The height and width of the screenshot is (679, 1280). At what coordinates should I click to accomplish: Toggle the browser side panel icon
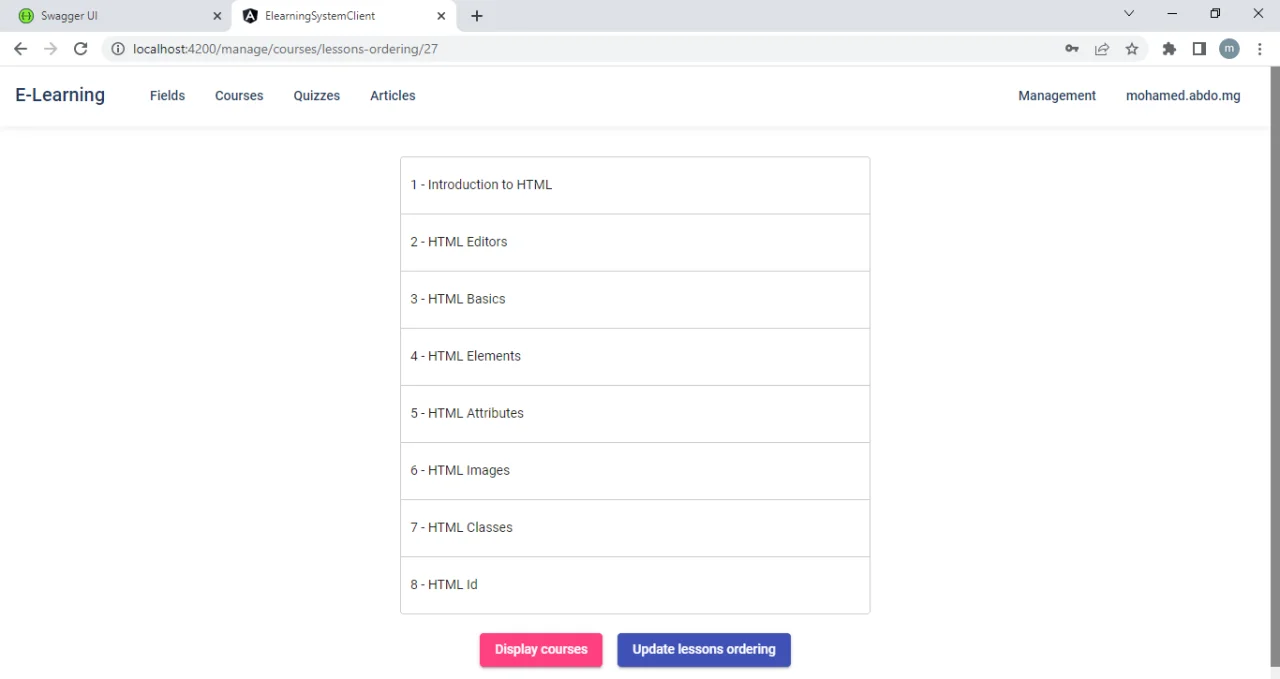click(x=1199, y=49)
